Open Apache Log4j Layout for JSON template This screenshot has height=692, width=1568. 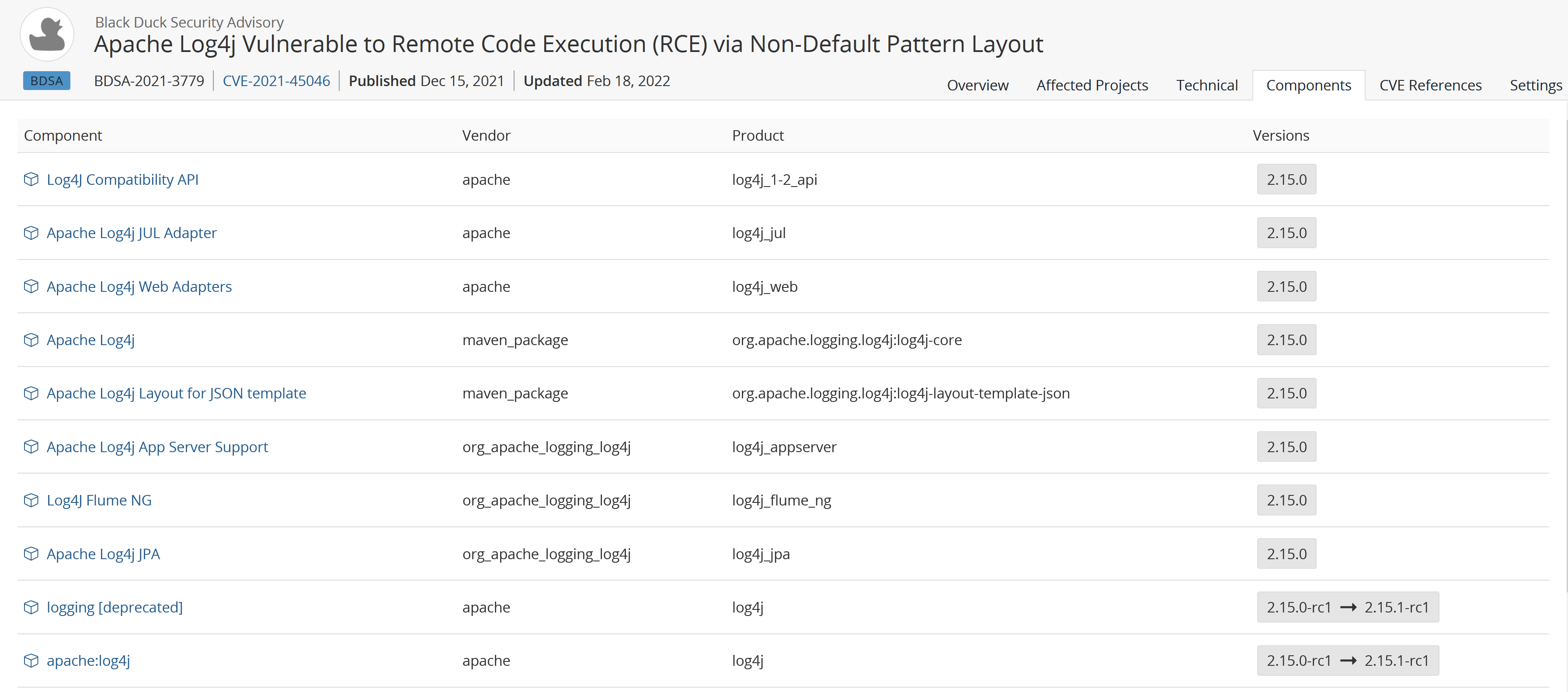(176, 394)
